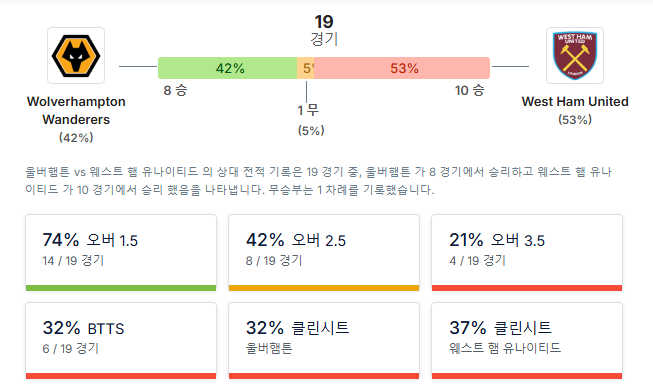Click the West Ham United crest logo
Viewport: 653px width, 388px height.
575,56
